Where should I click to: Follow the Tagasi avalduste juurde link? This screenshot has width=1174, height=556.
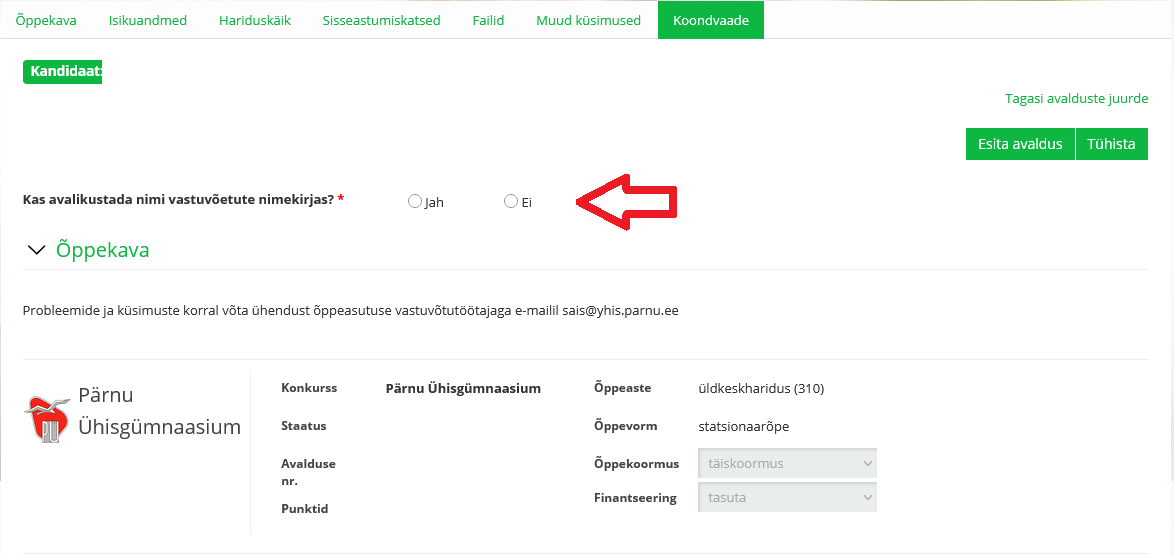click(x=1076, y=99)
